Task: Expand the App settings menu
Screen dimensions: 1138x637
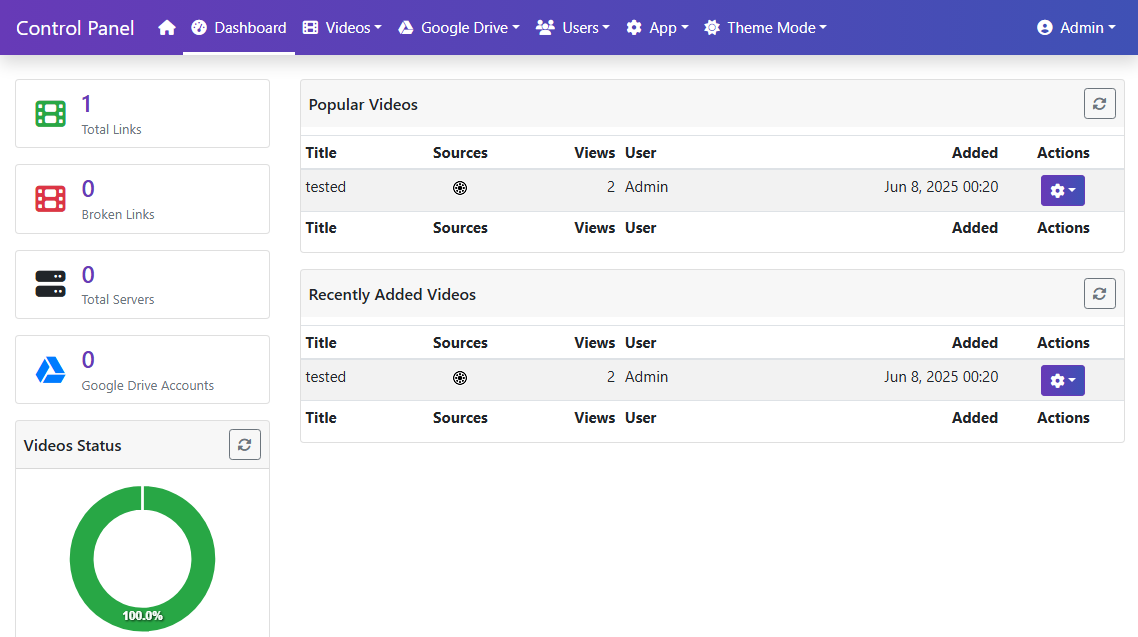Action: pos(657,28)
